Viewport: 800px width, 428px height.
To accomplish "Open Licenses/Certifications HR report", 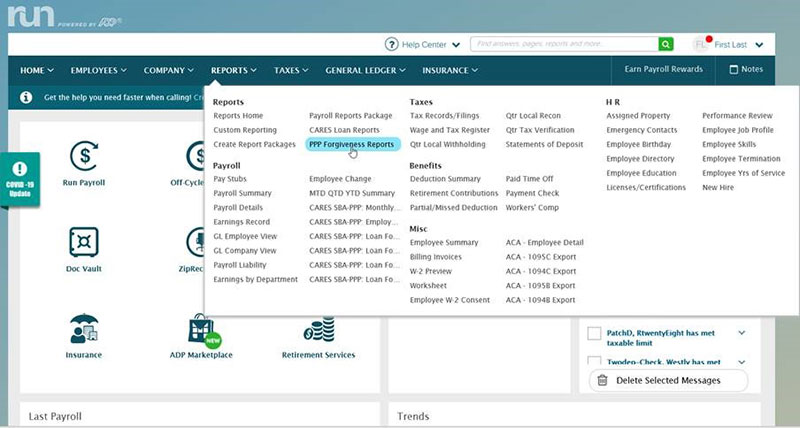I will pyautogui.click(x=646, y=188).
